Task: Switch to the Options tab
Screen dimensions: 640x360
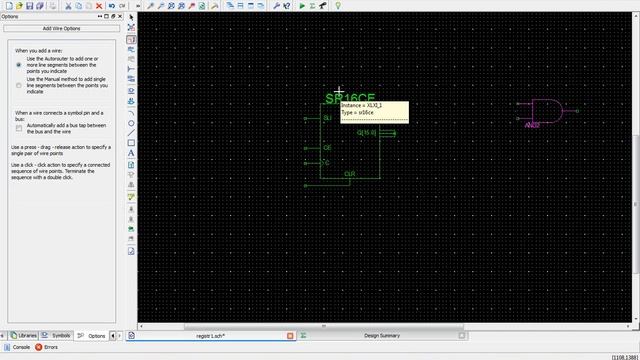Action: point(92,336)
